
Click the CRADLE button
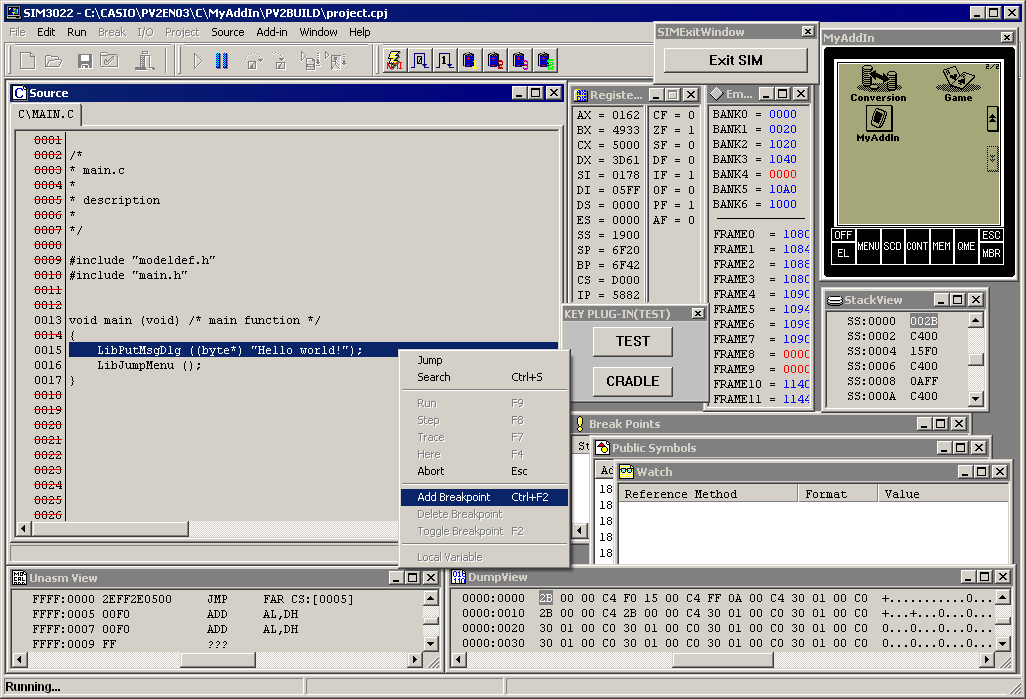pos(632,381)
